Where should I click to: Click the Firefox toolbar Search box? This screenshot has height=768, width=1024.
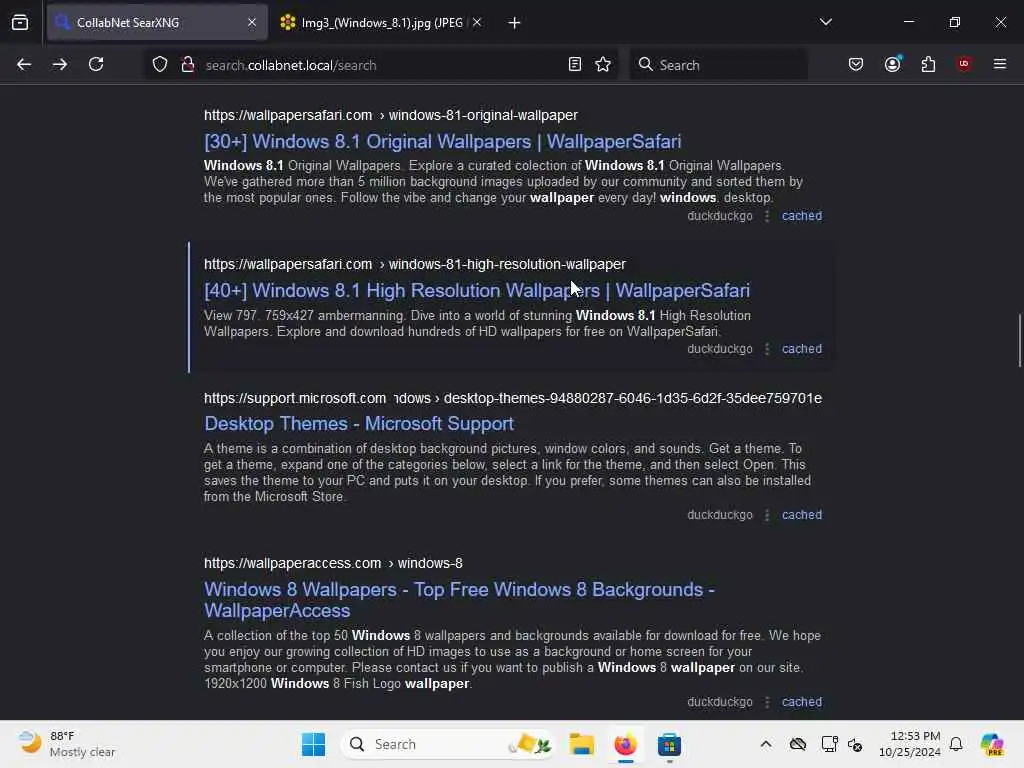718,65
